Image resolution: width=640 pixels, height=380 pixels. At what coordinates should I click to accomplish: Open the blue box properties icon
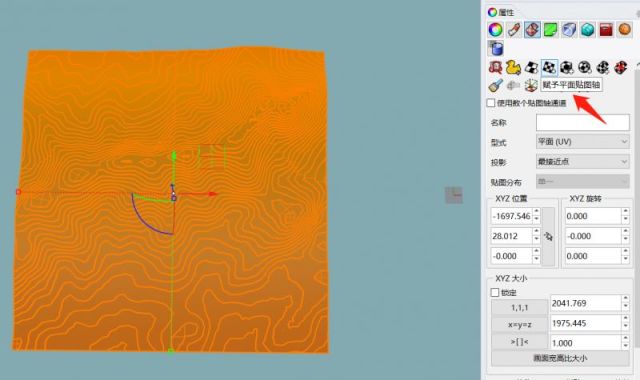(x=569, y=30)
